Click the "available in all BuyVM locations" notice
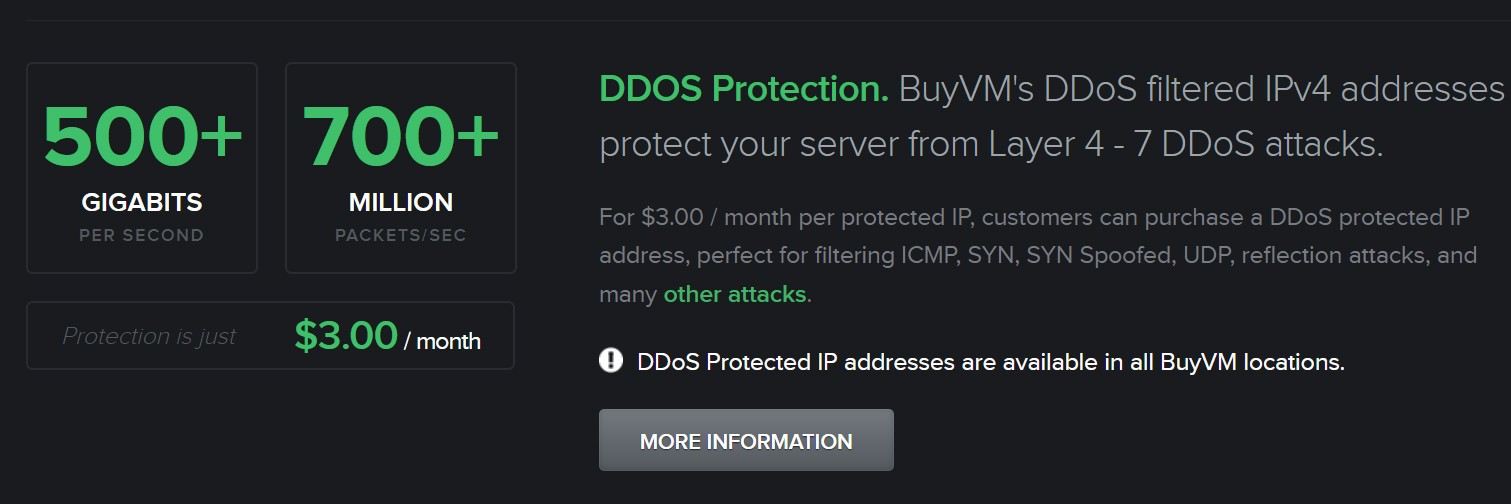Image resolution: width=1511 pixels, height=504 pixels. pyautogui.click(x=990, y=361)
